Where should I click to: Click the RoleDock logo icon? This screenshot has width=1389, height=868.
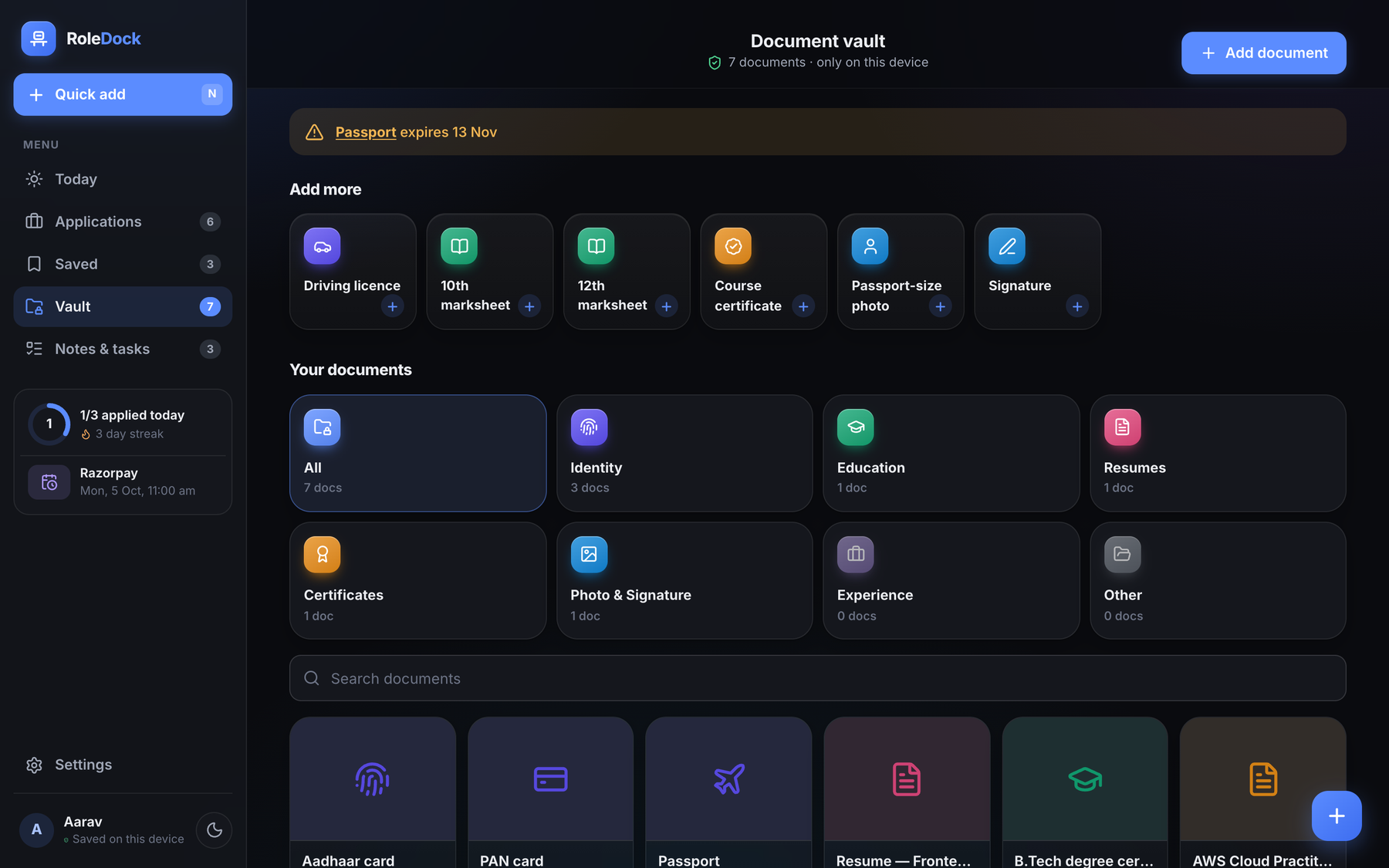click(39, 39)
